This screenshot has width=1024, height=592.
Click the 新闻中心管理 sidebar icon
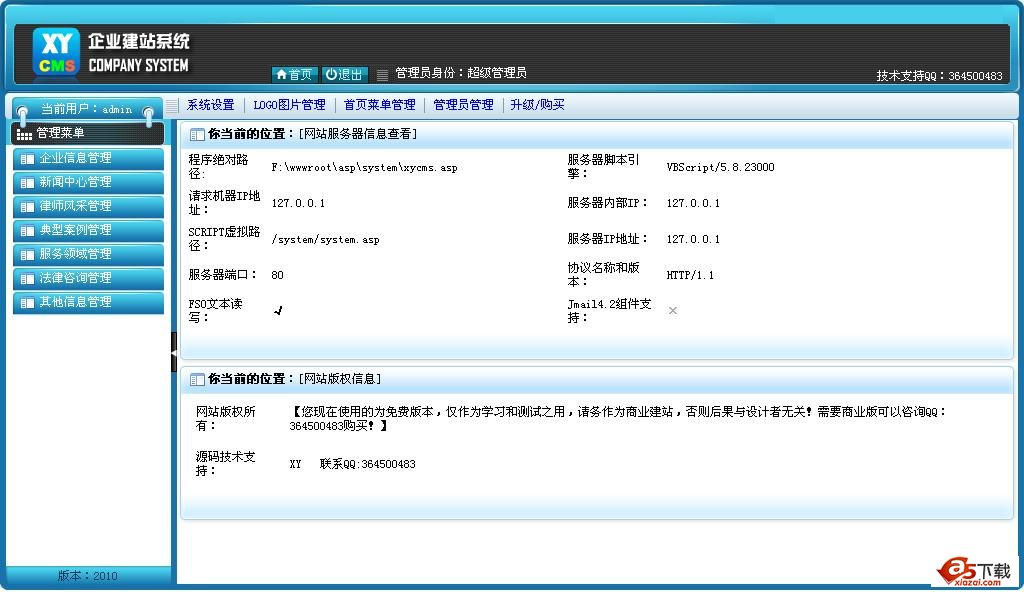(x=26, y=182)
